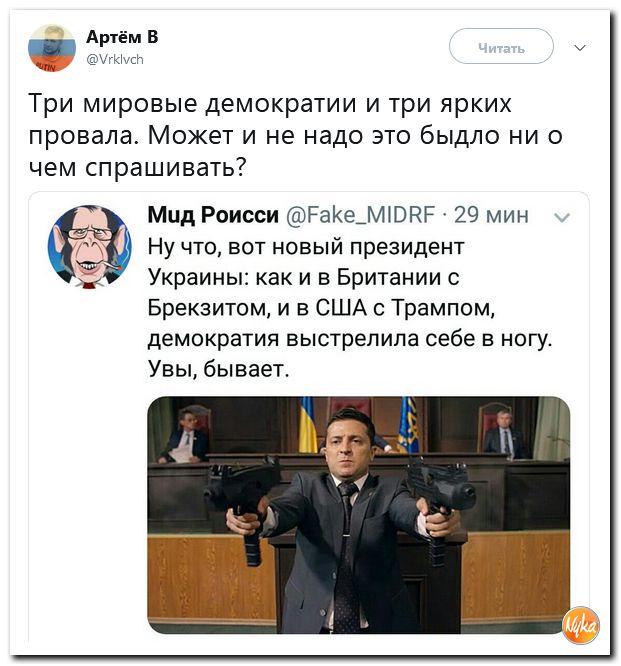Open Артём В profile avatar

pos(52,47)
